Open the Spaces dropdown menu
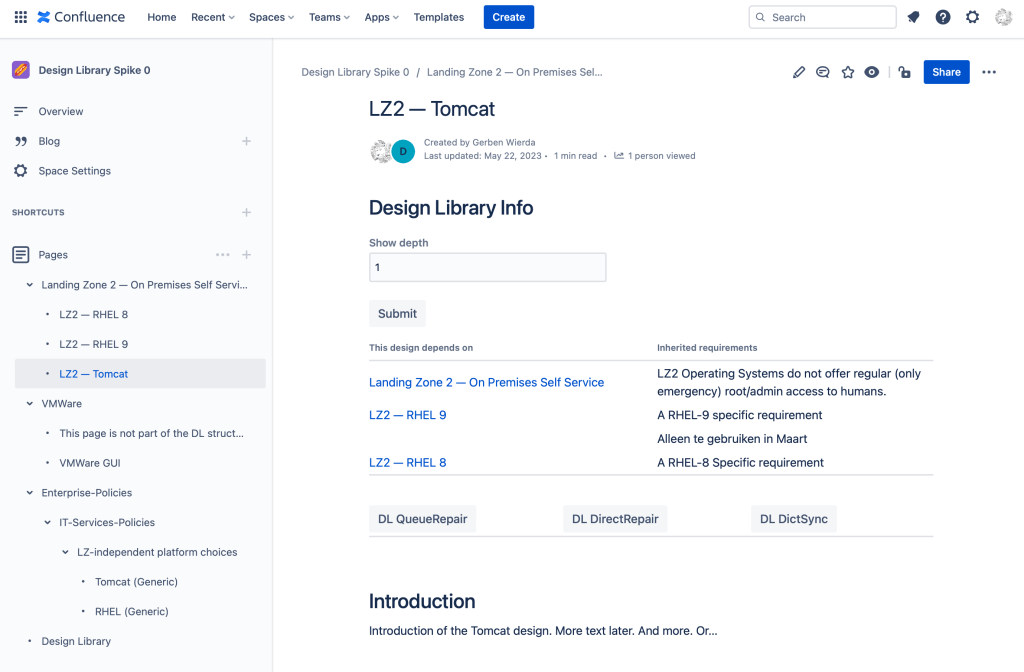This screenshot has height=672, width=1024. pyautogui.click(x=271, y=17)
